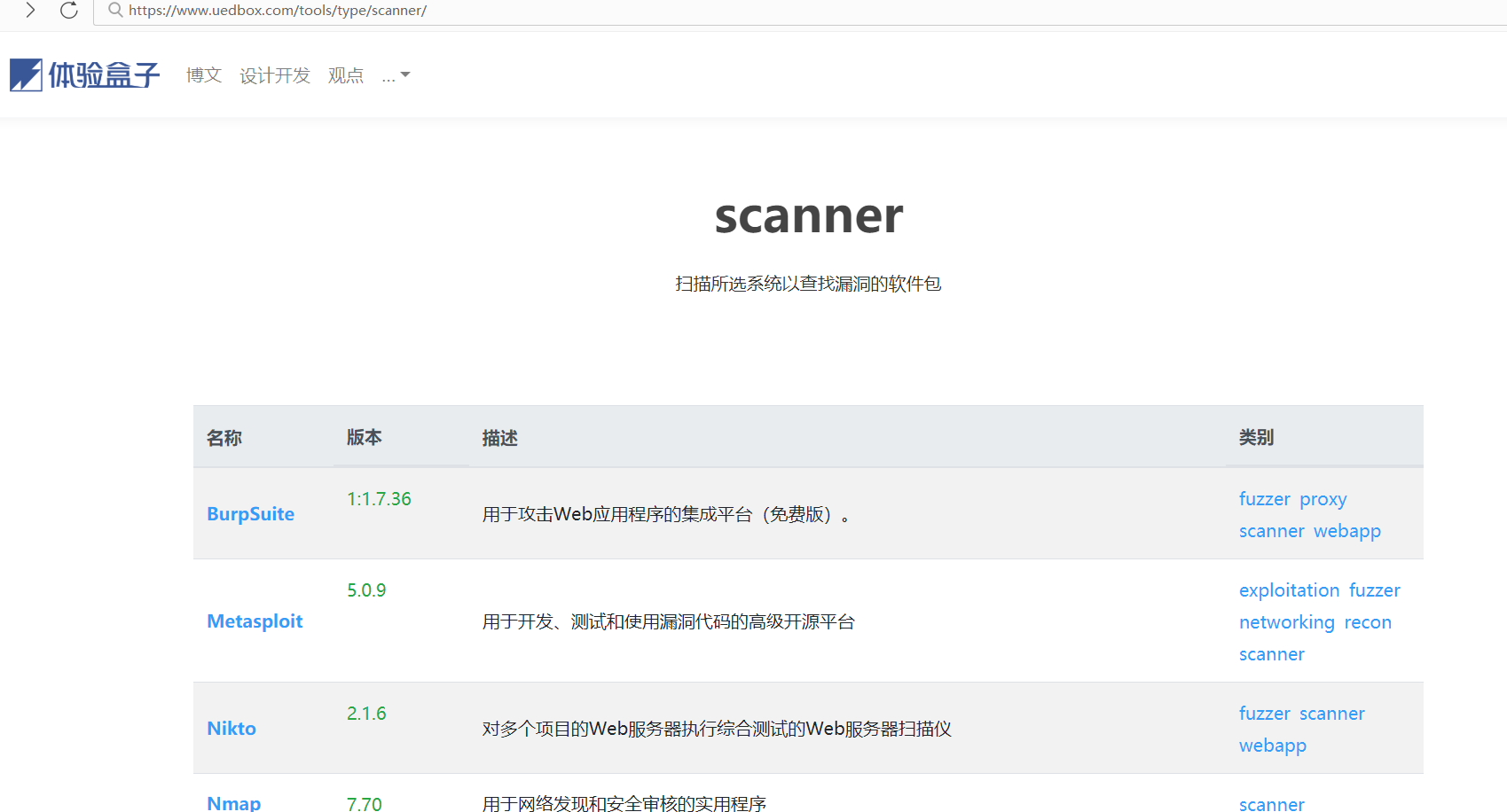Select the exploitation tag in Metasploit row

1290,590
